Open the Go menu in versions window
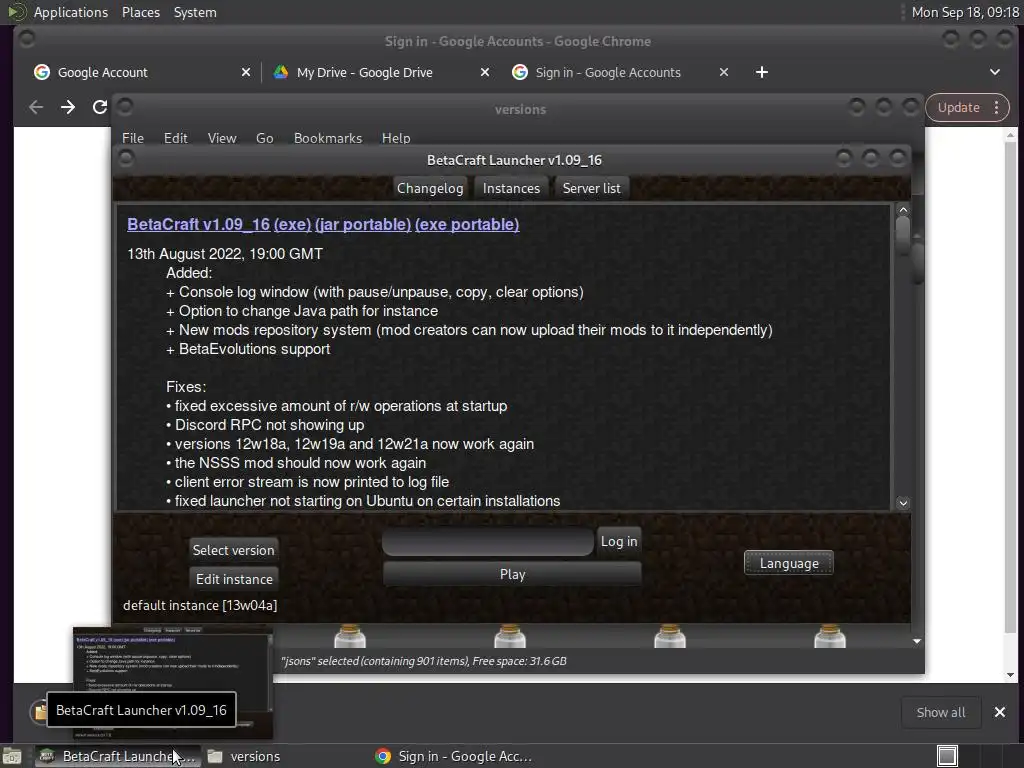This screenshot has height=768, width=1024. [264, 138]
